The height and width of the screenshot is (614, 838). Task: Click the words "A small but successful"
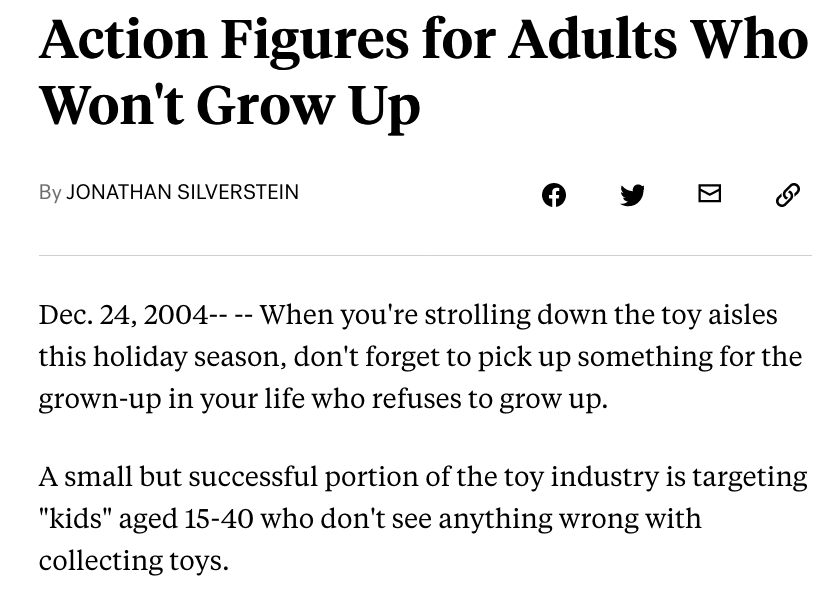(179, 476)
